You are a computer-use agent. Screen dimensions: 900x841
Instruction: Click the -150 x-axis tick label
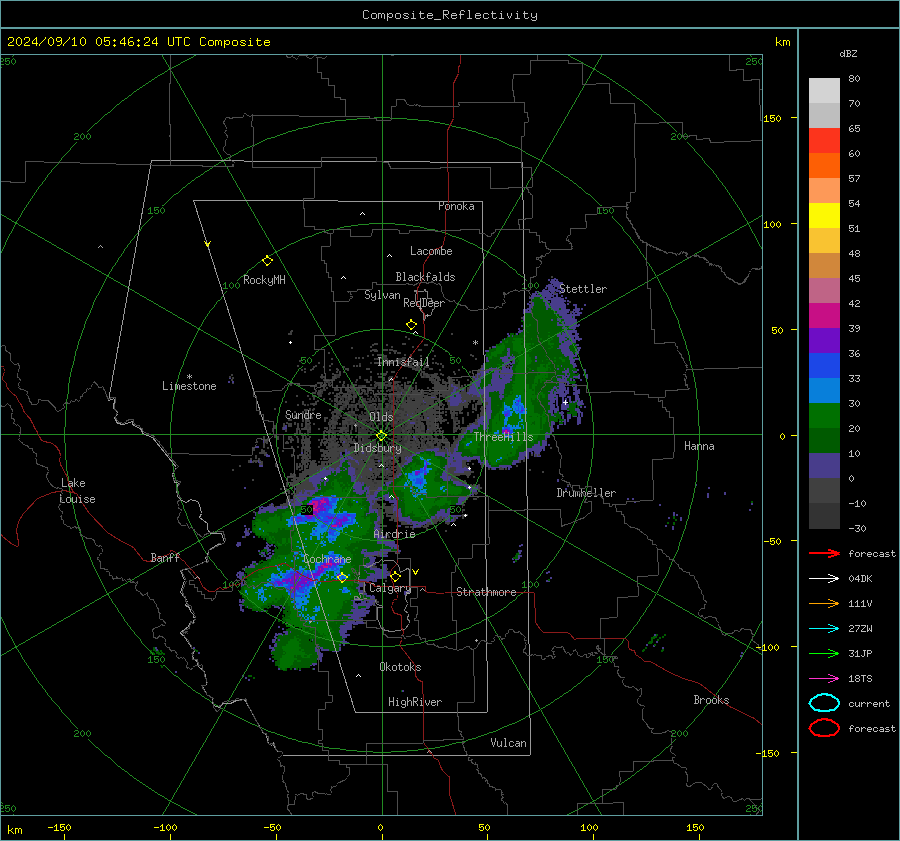point(59,827)
